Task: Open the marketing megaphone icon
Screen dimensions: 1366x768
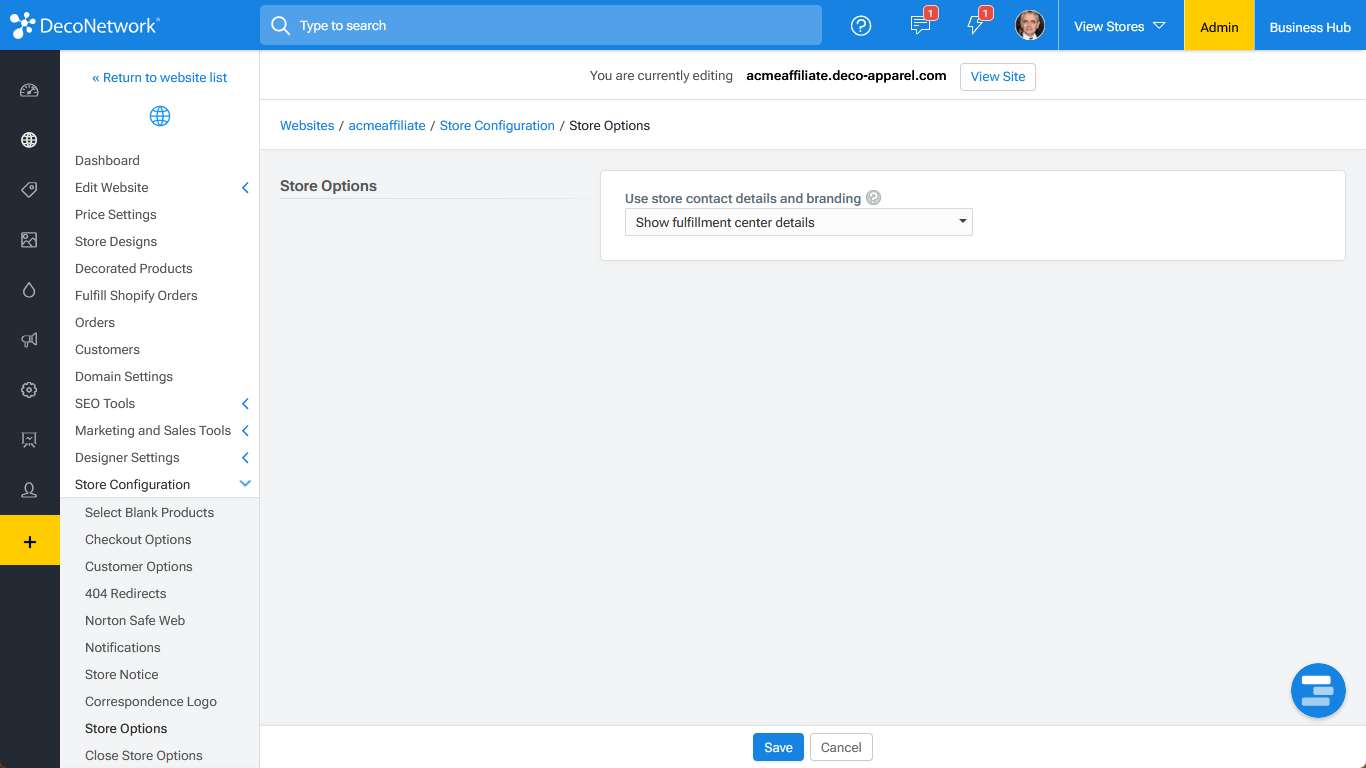Action: 29,340
